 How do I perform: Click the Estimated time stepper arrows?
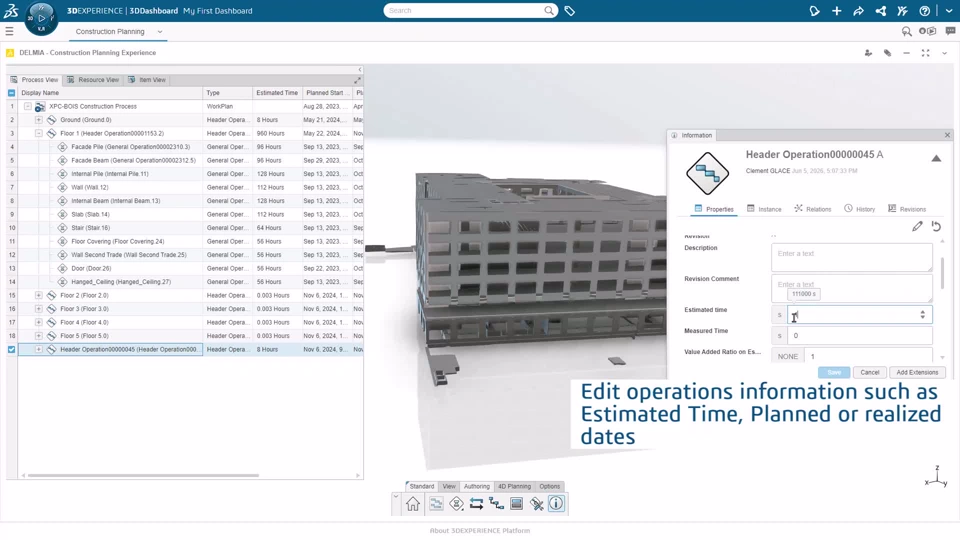pyautogui.click(x=923, y=315)
